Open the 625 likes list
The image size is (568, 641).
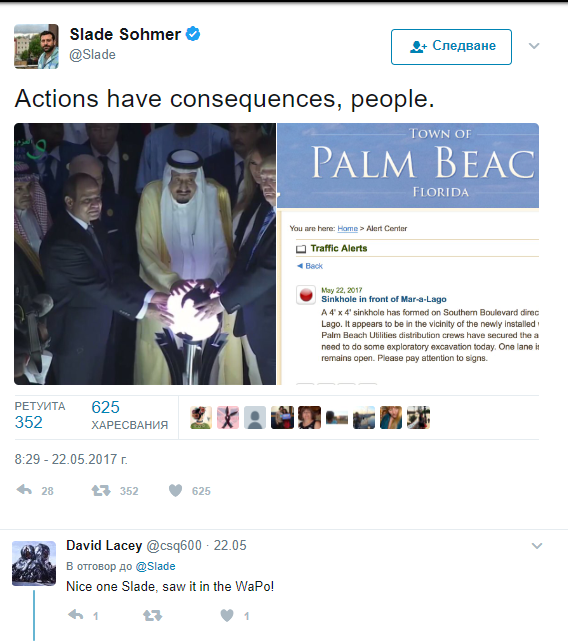click(x=129, y=415)
